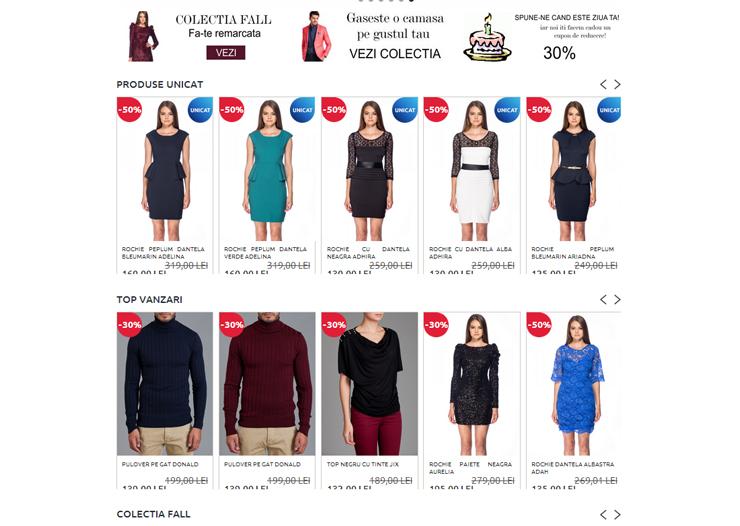
Task: Open Rochie Dantela Albastra Adah title
Action: click(573, 468)
